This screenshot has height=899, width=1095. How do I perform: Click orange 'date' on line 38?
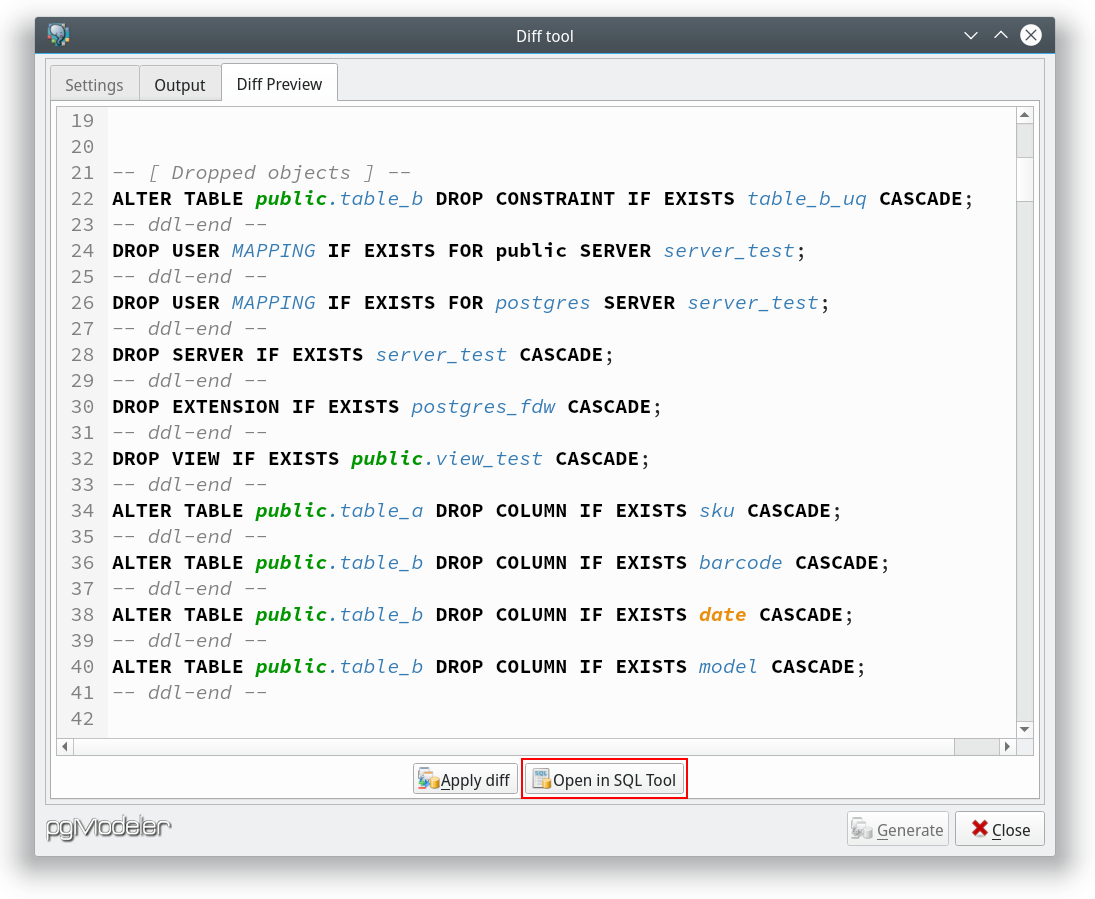[723, 615]
